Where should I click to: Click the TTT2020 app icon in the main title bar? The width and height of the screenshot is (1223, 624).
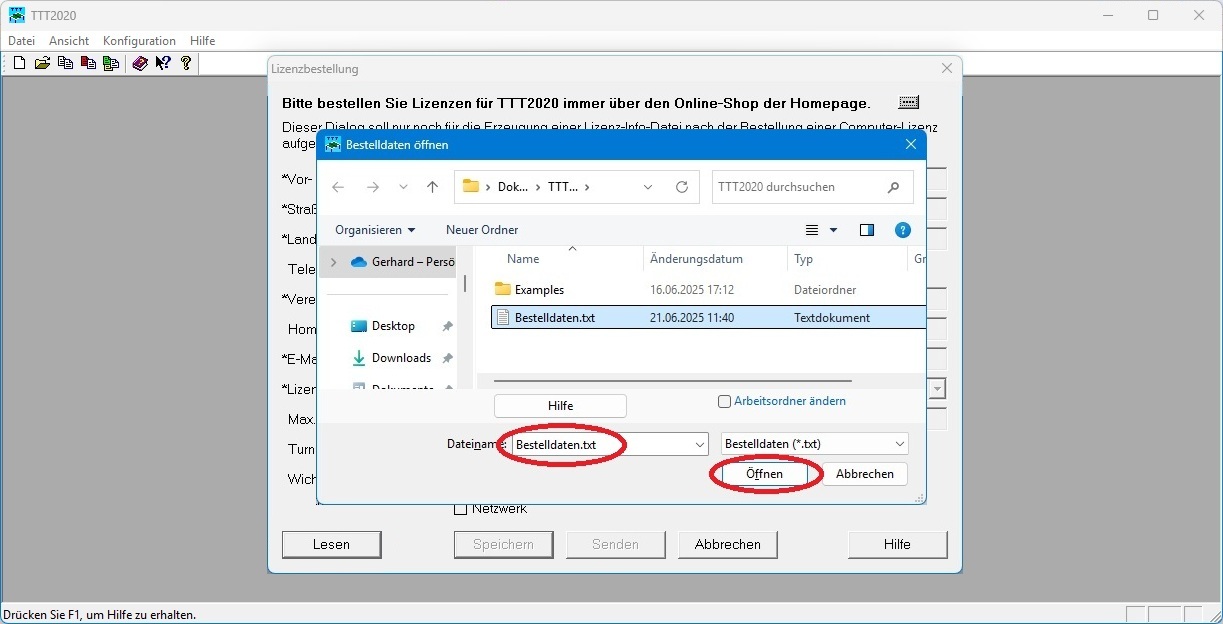click(x=17, y=15)
